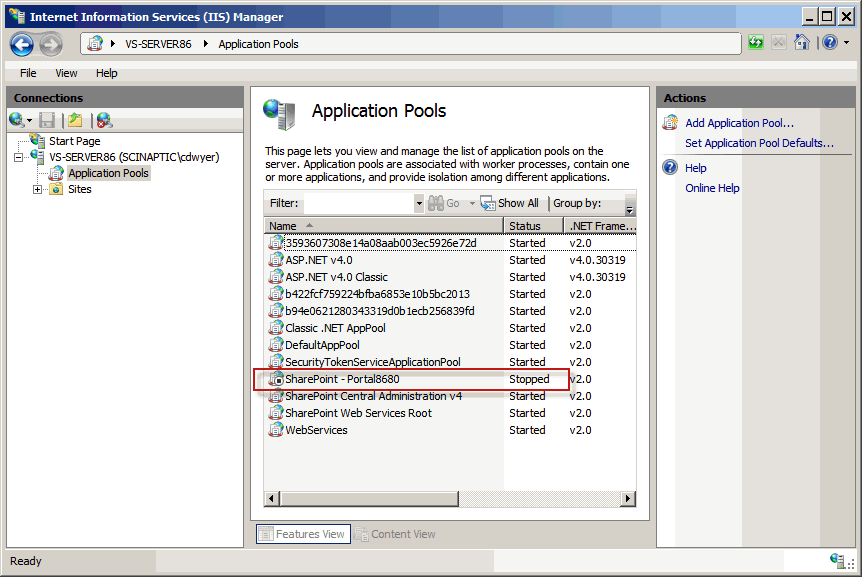The height and width of the screenshot is (577, 862).
Task: Go back with the blue arrow button
Action: (23, 45)
